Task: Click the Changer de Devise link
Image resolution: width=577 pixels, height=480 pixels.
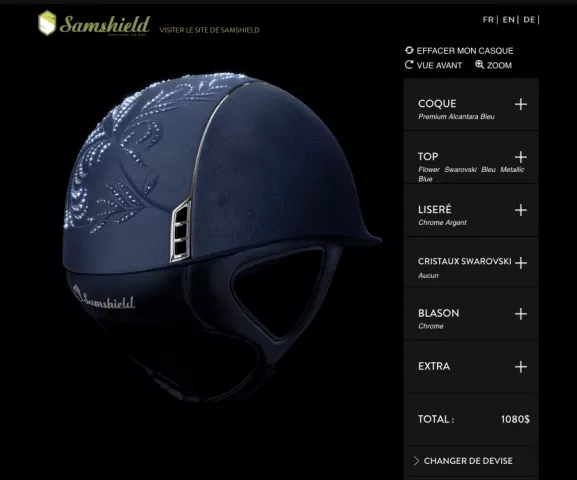Action: (468, 461)
